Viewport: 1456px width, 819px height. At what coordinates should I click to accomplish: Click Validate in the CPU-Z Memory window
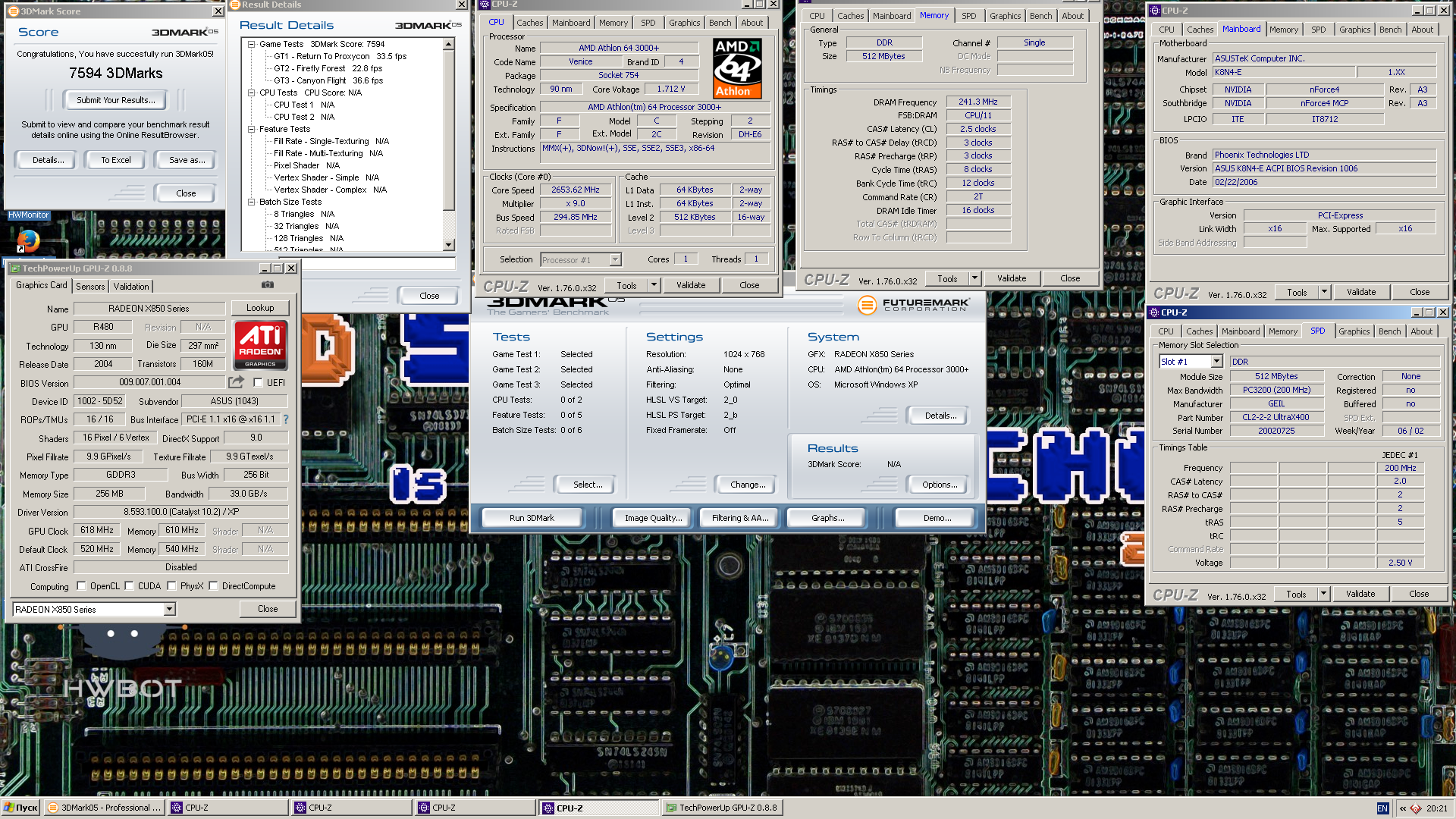tap(1011, 278)
